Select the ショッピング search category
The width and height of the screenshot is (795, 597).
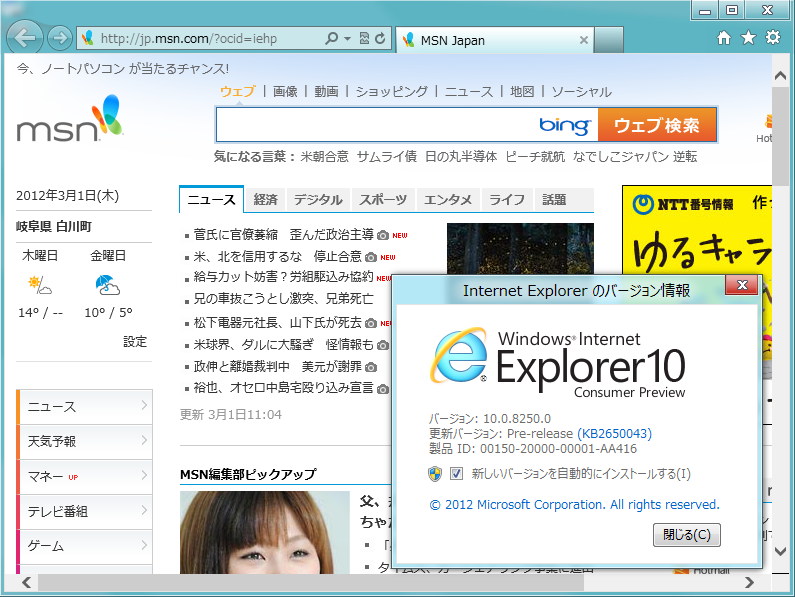[x=391, y=91]
